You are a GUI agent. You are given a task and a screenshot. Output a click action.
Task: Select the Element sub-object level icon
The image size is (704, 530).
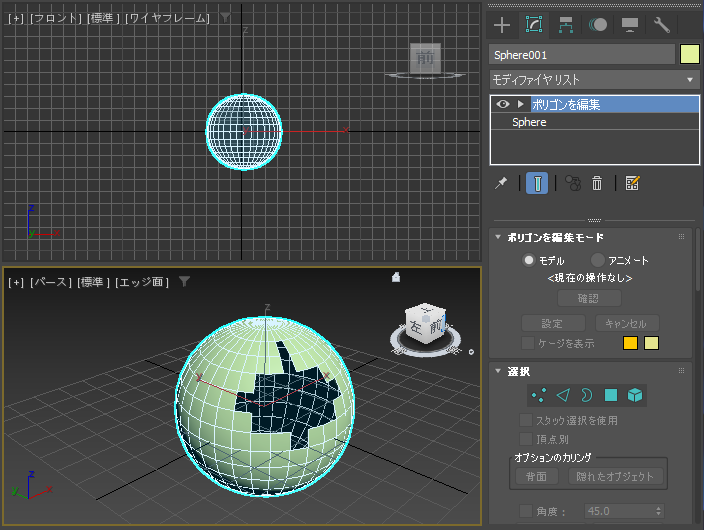[635, 395]
